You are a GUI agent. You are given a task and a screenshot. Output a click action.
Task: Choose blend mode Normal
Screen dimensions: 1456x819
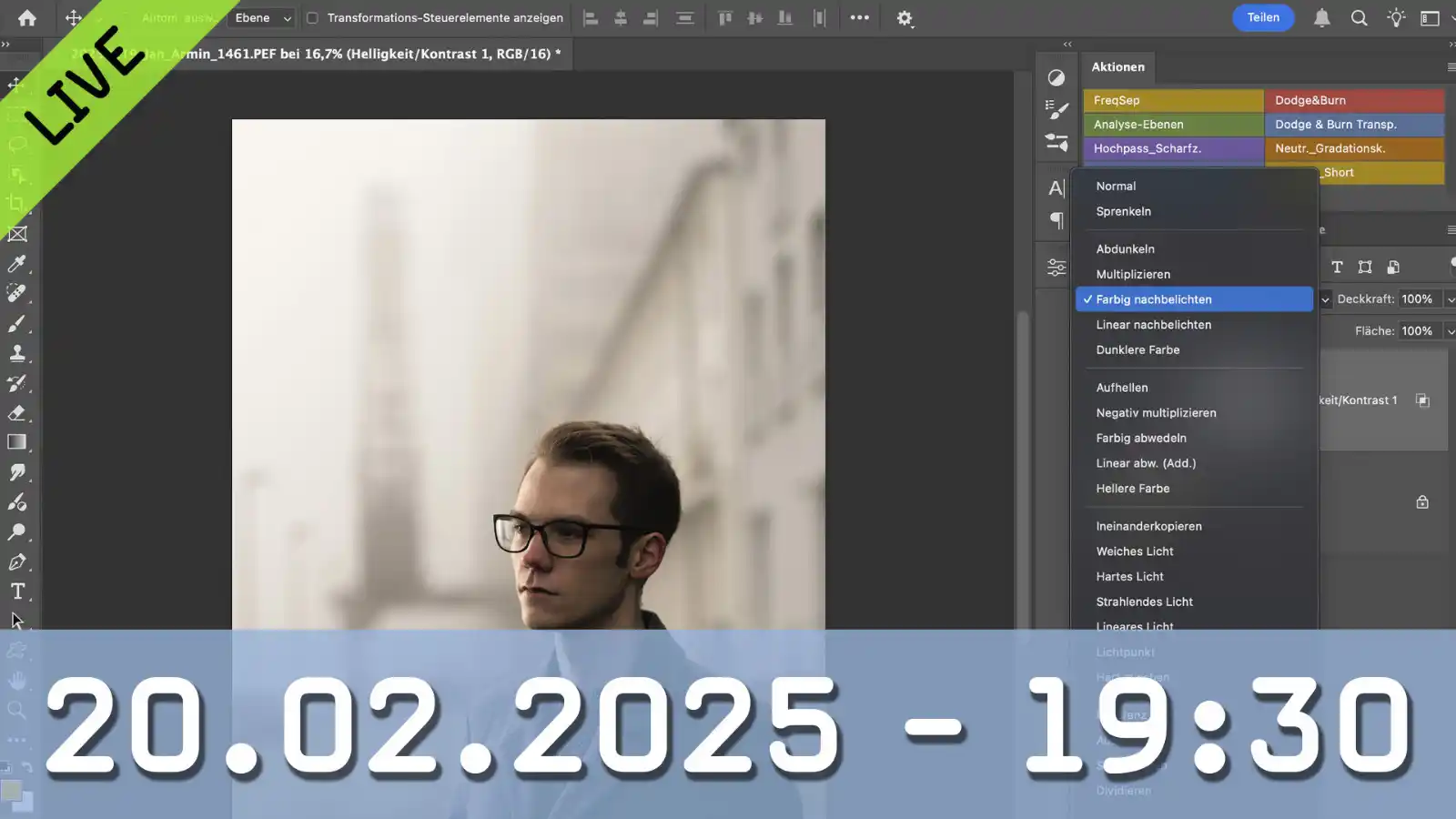1194,186
